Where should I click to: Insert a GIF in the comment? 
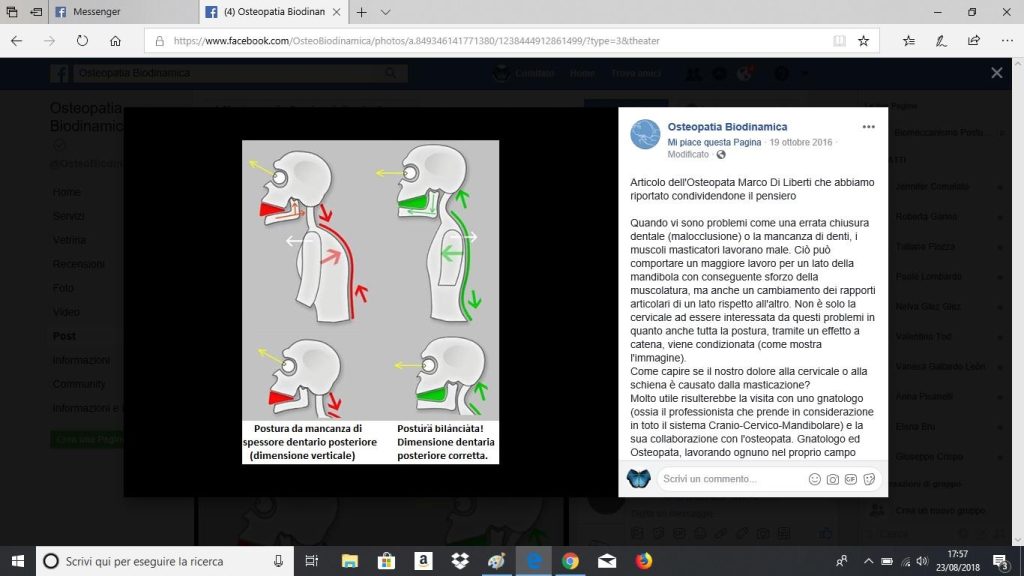[x=850, y=479]
